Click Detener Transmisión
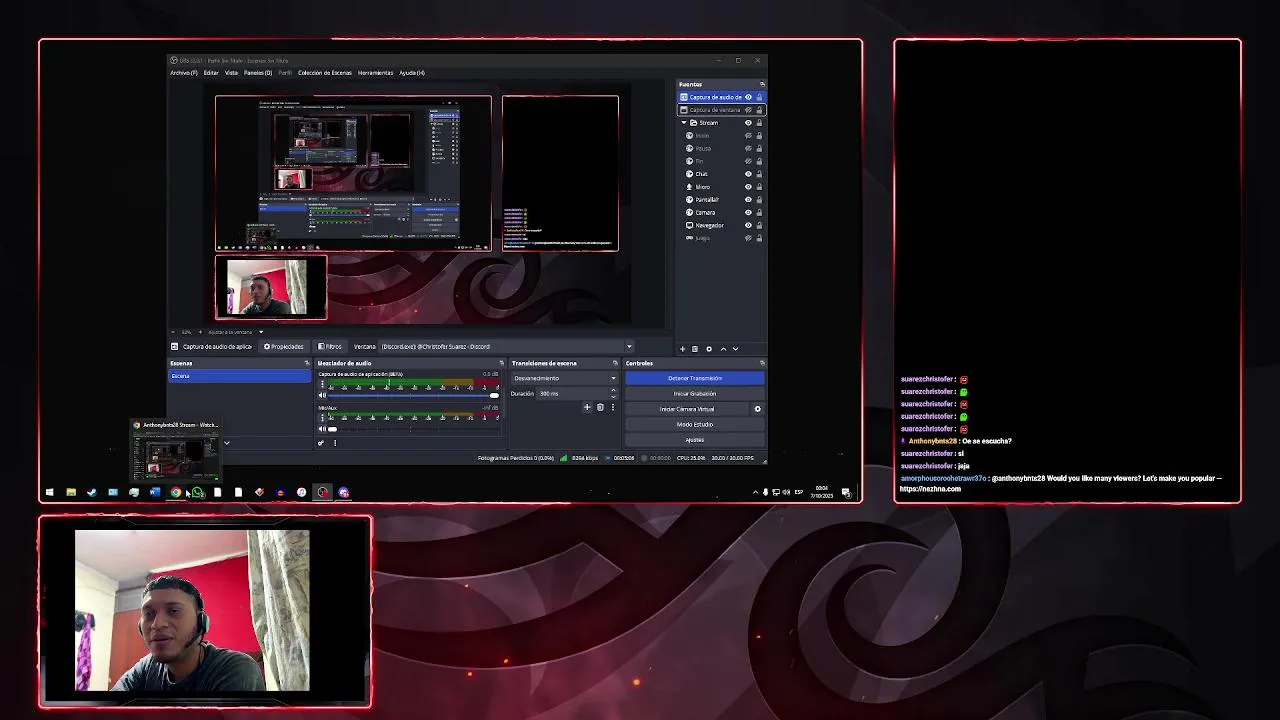The width and height of the screenshot is (1280, 720). click(x=695, y=378)
